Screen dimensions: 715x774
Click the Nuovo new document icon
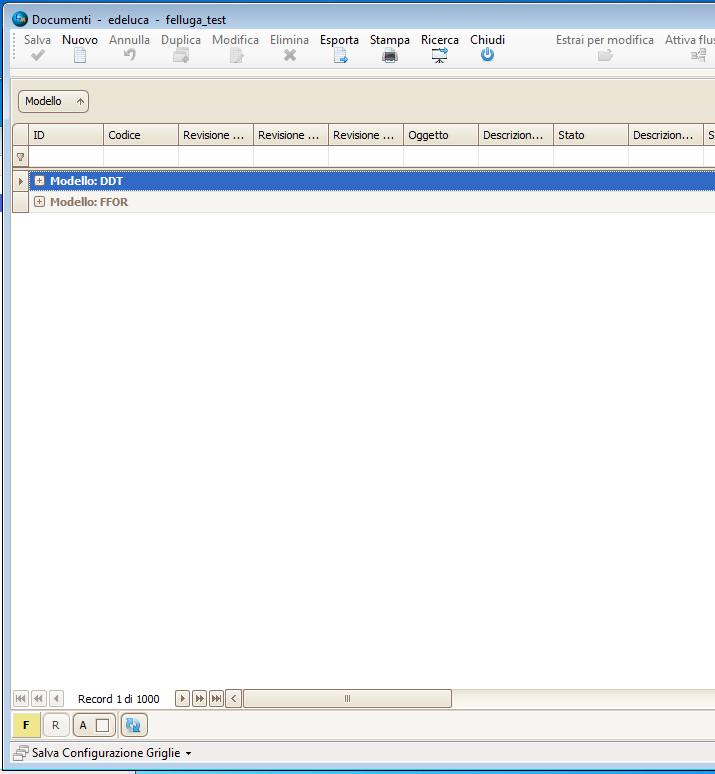point(80,56)
